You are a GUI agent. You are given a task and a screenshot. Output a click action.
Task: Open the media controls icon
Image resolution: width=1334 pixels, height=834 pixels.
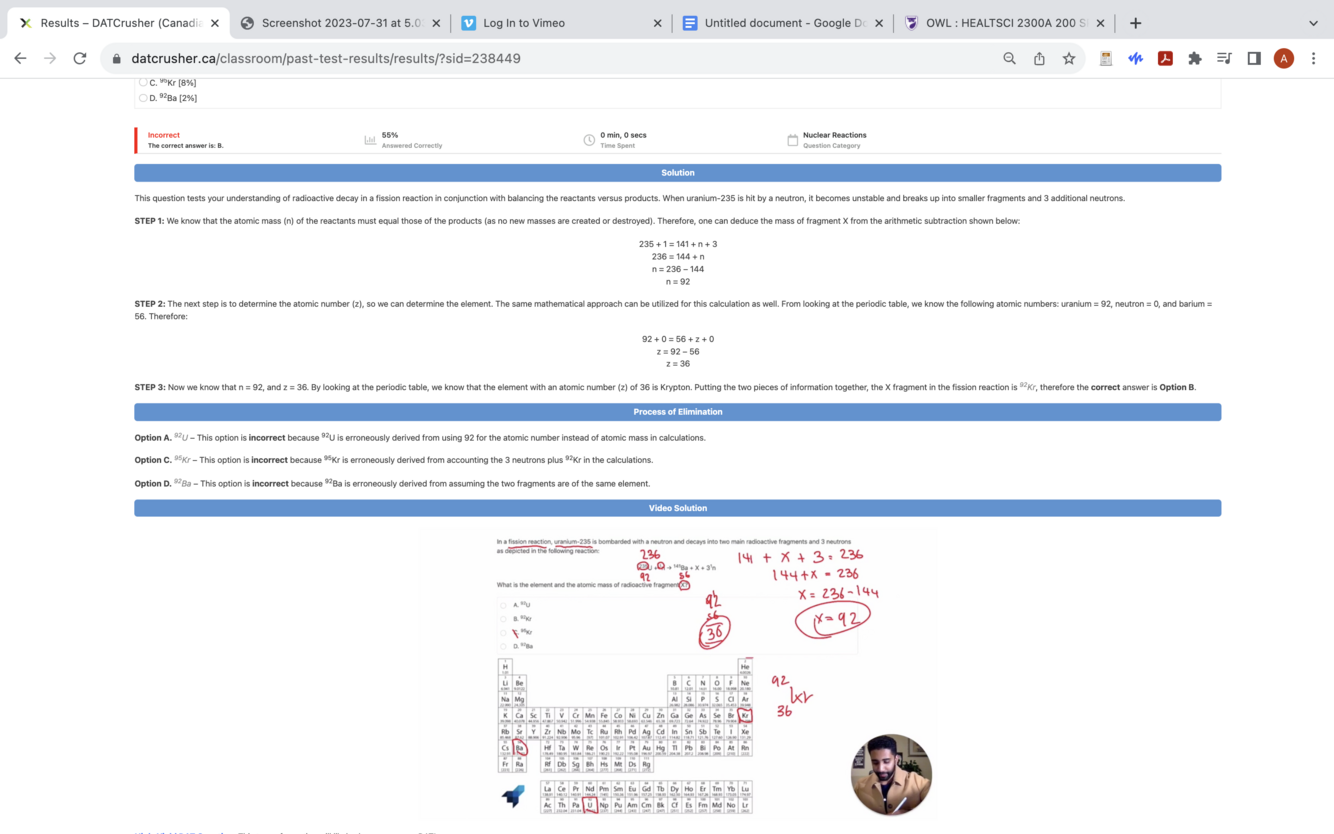[1224, 59]
